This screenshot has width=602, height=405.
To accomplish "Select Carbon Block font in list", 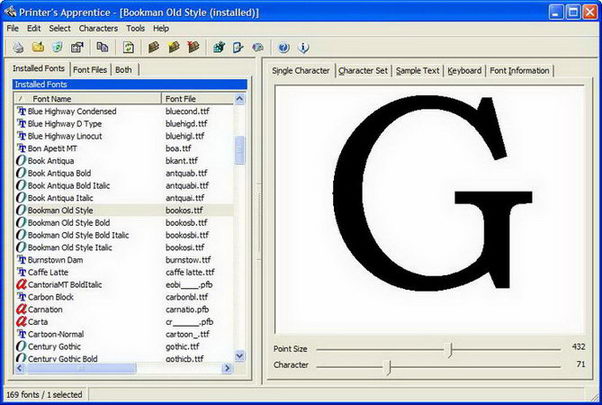I will click(x=52, y=297).
